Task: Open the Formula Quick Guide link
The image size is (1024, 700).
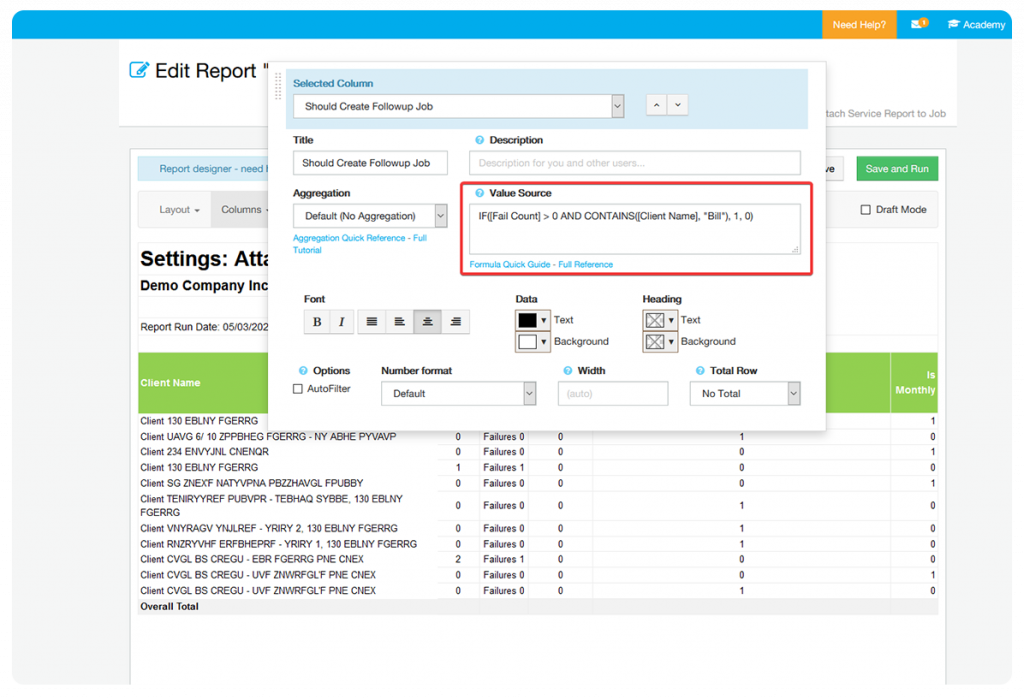Action: click(x=507, y=265)
